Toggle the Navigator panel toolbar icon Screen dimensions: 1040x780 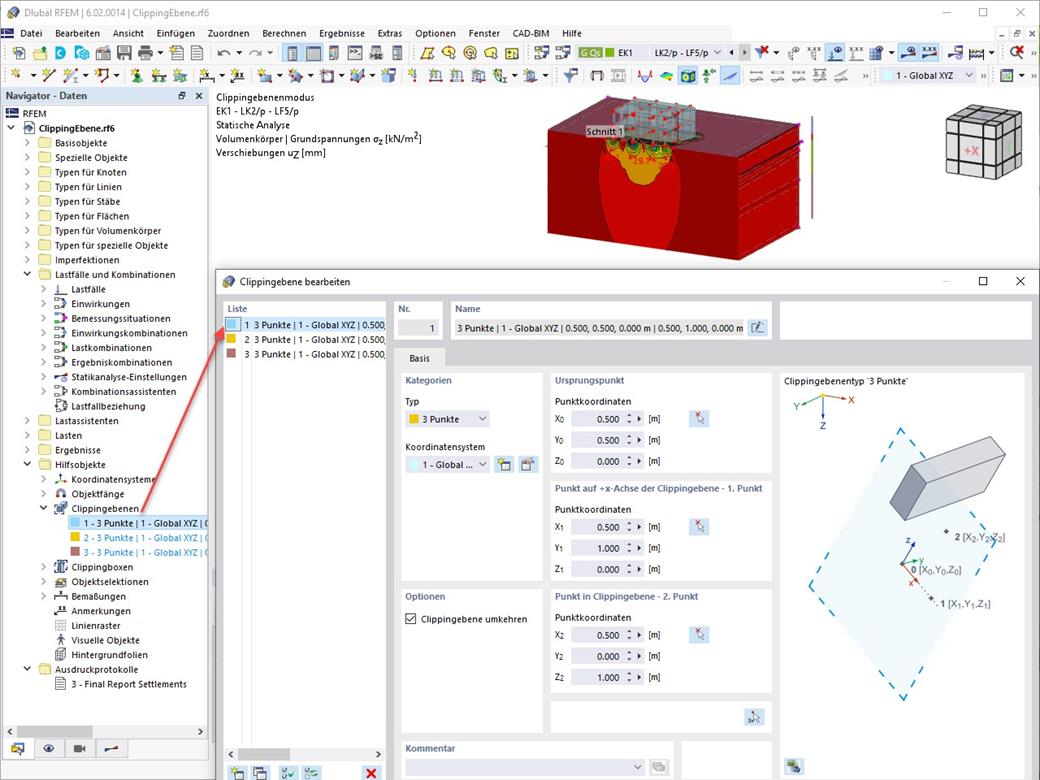tap(292, 53)
